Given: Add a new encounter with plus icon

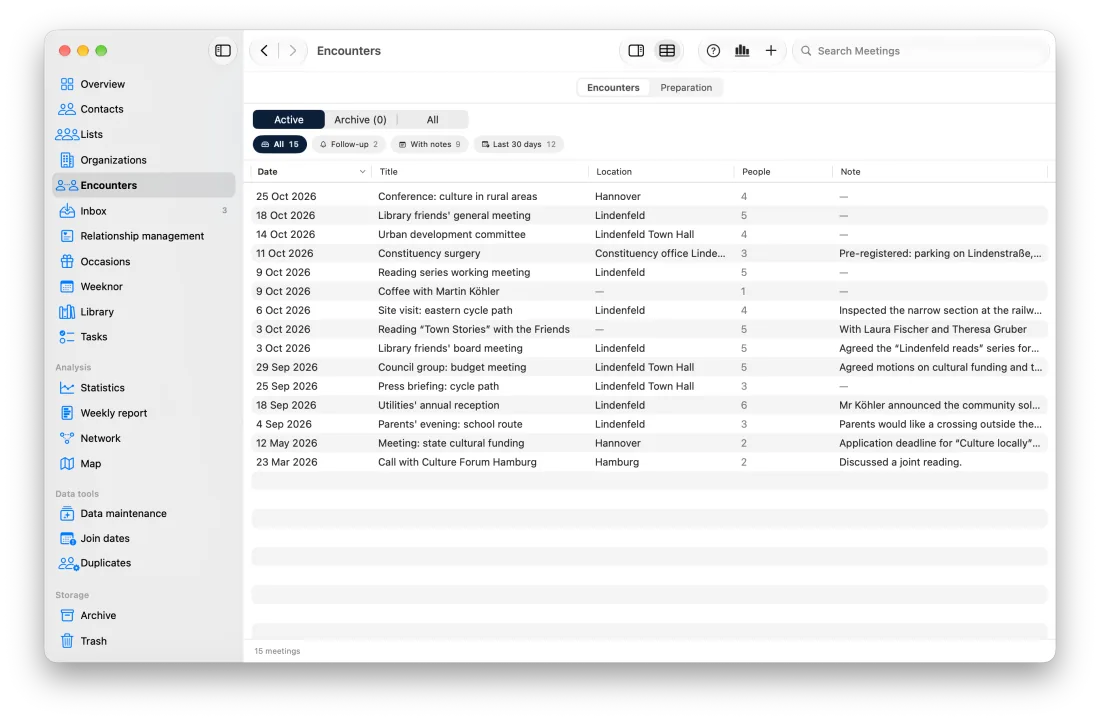Looking at the screenshot, I should [771, 50].
